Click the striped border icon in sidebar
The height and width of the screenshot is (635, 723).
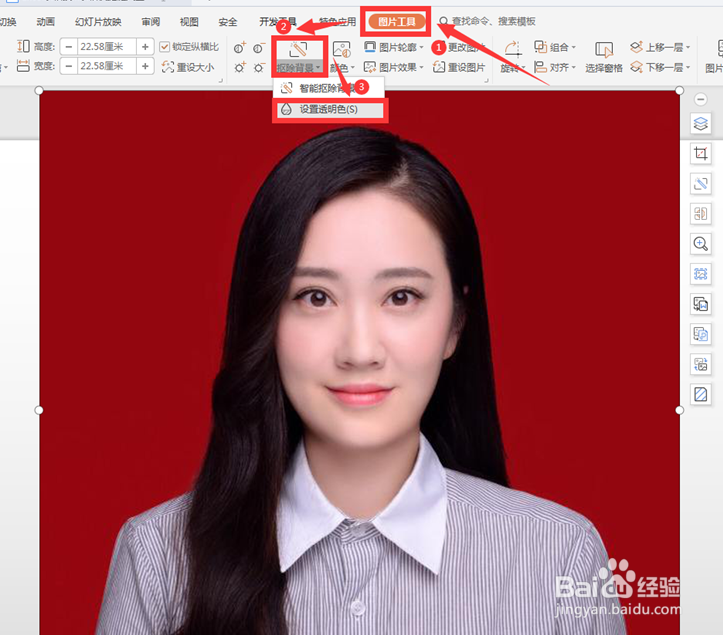coord(700,394)
